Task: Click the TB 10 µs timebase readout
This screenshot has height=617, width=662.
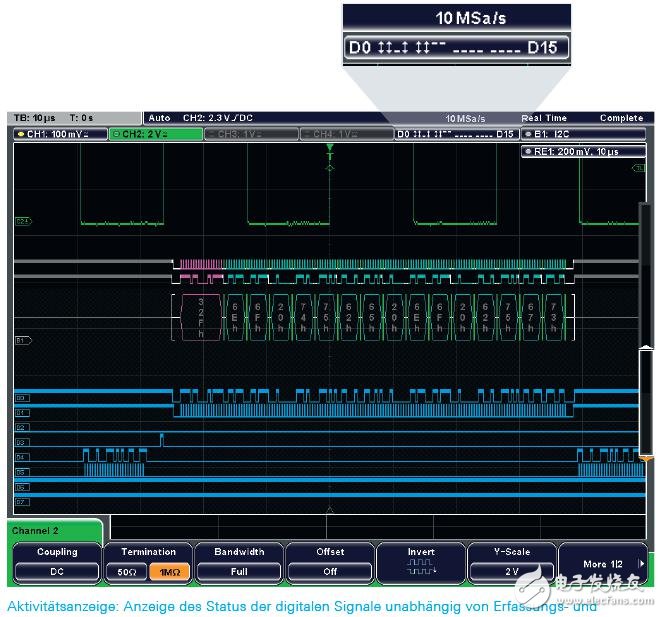Action: tap(36, 118)
